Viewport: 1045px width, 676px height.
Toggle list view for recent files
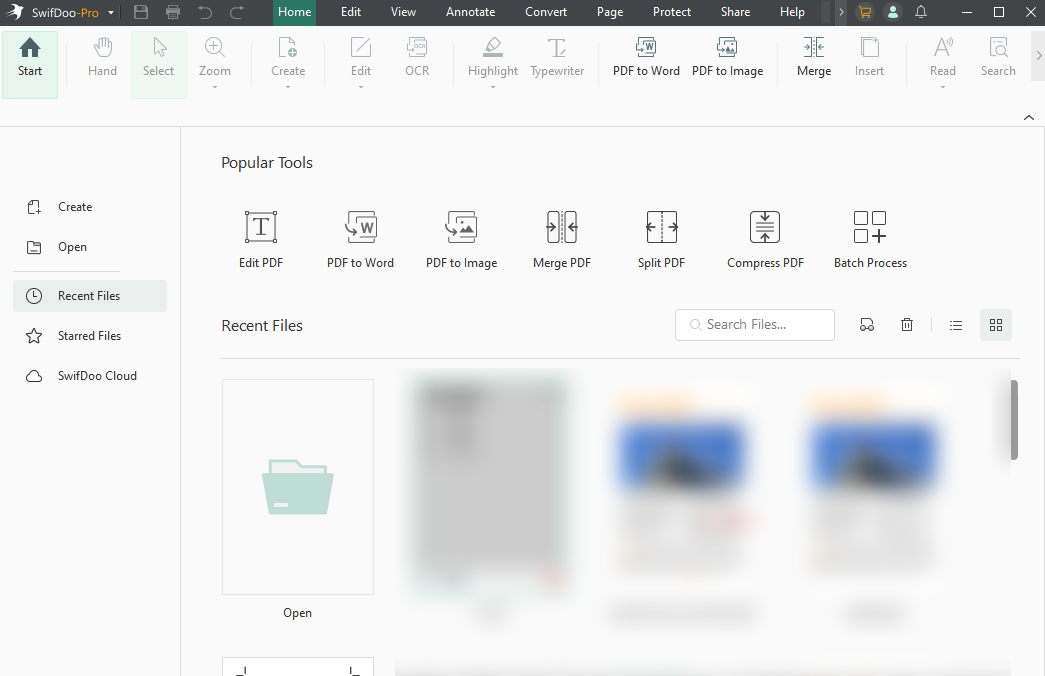(x=955, y=324)
